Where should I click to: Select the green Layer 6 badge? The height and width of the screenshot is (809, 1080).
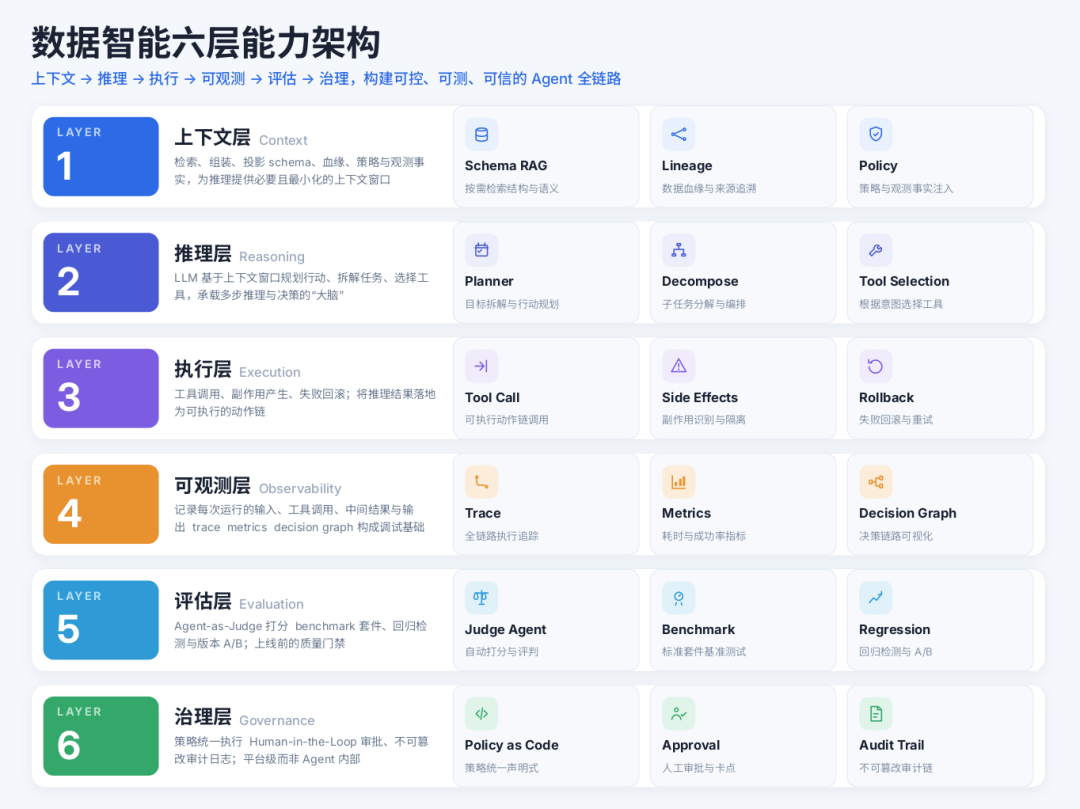(101, 736)
